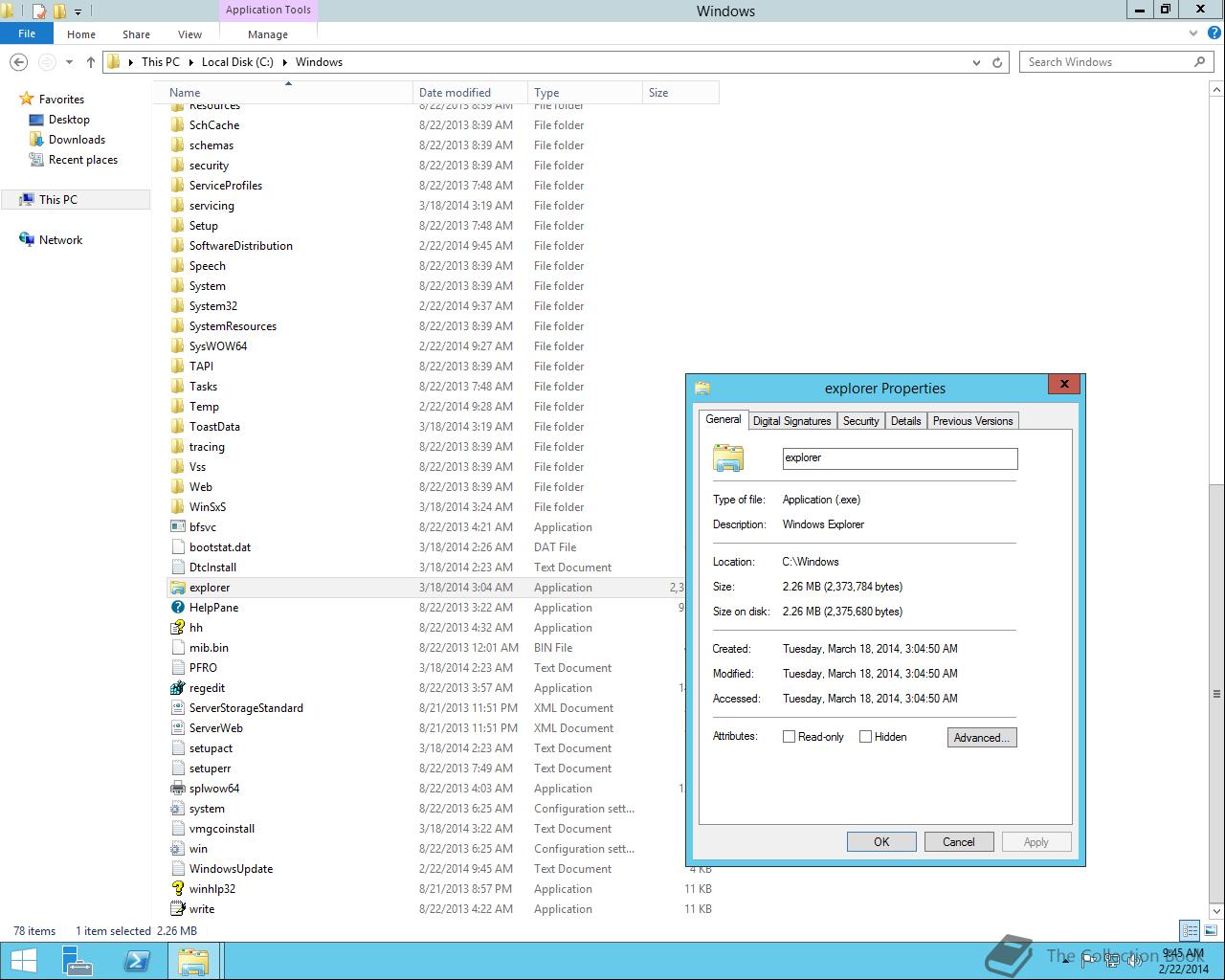Click the Windows Start button
This screenshot has height=980, width=1225.
click(23, 960)
